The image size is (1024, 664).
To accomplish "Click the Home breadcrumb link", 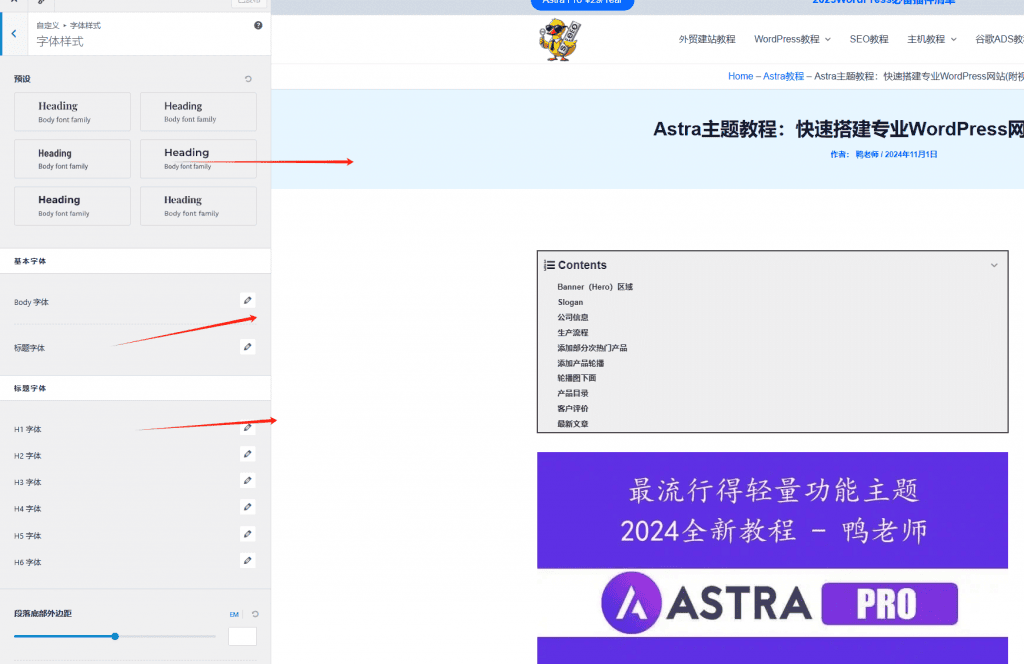I will [741, 76].
